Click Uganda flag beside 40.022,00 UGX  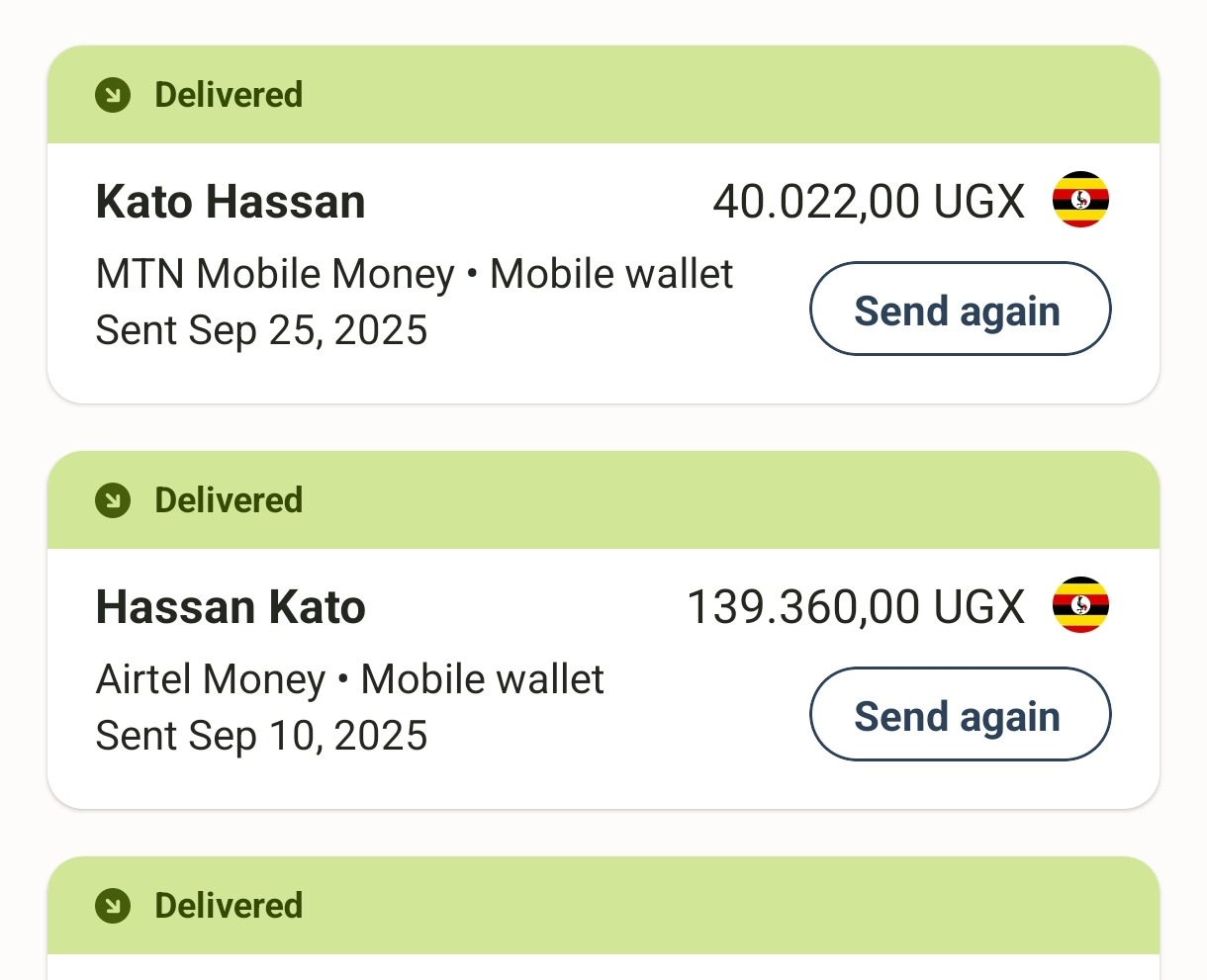1080,200
